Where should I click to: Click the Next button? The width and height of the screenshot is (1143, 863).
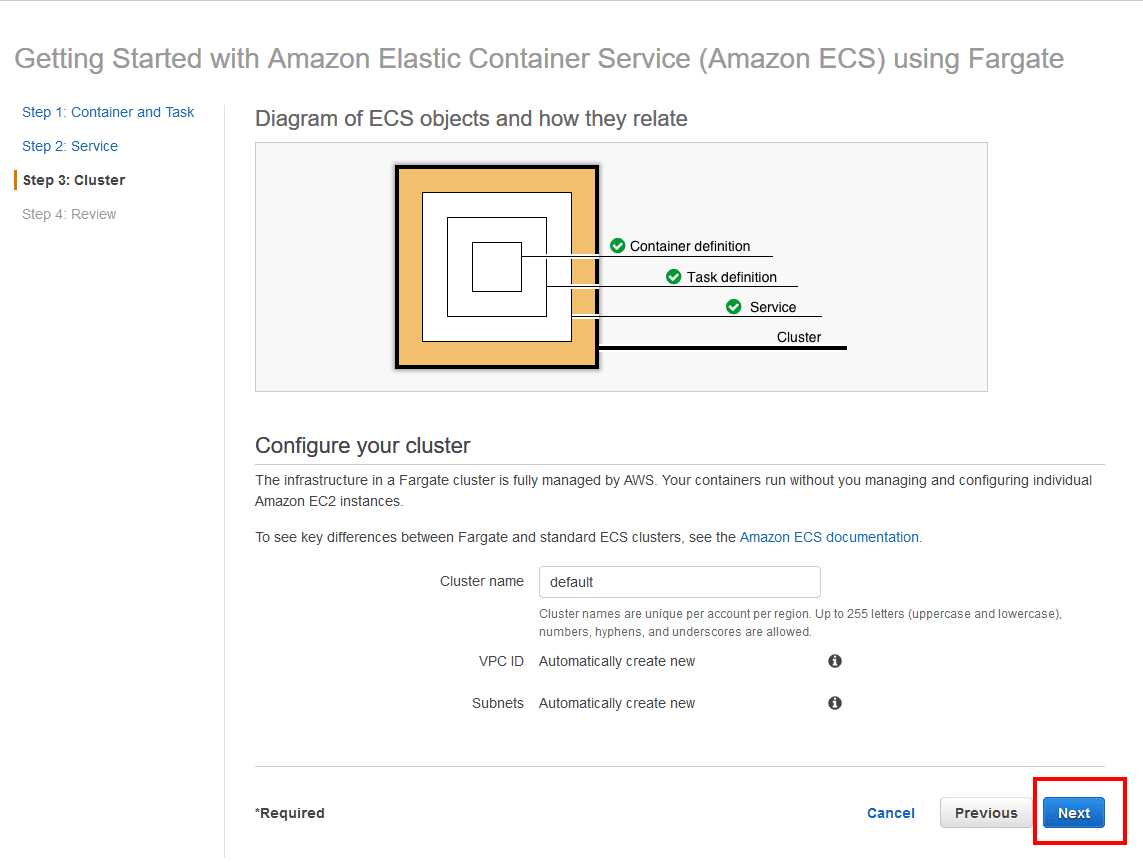(1073, 813)
